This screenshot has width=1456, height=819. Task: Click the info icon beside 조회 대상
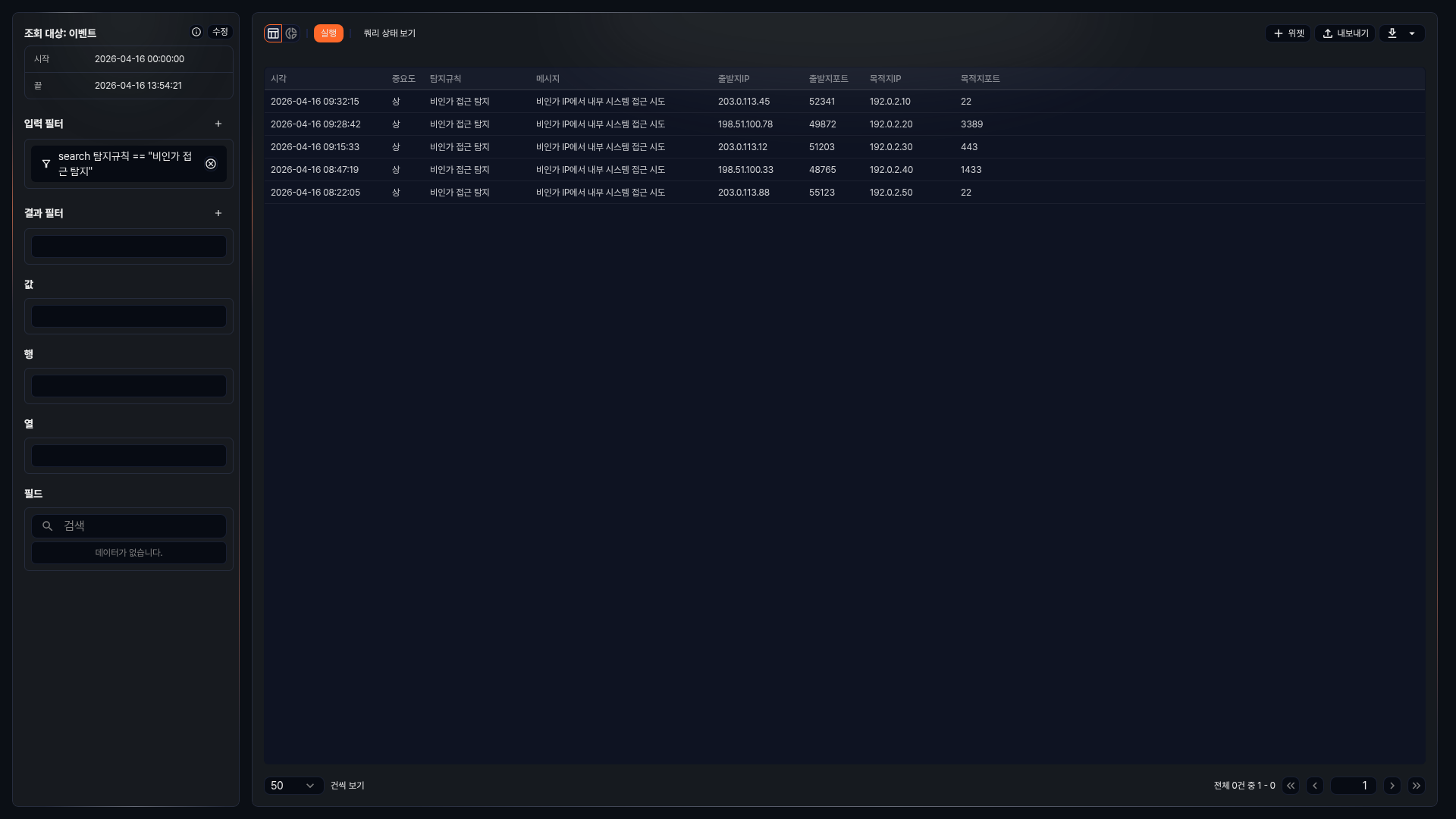pyautogui.click(x=196, y=32)
